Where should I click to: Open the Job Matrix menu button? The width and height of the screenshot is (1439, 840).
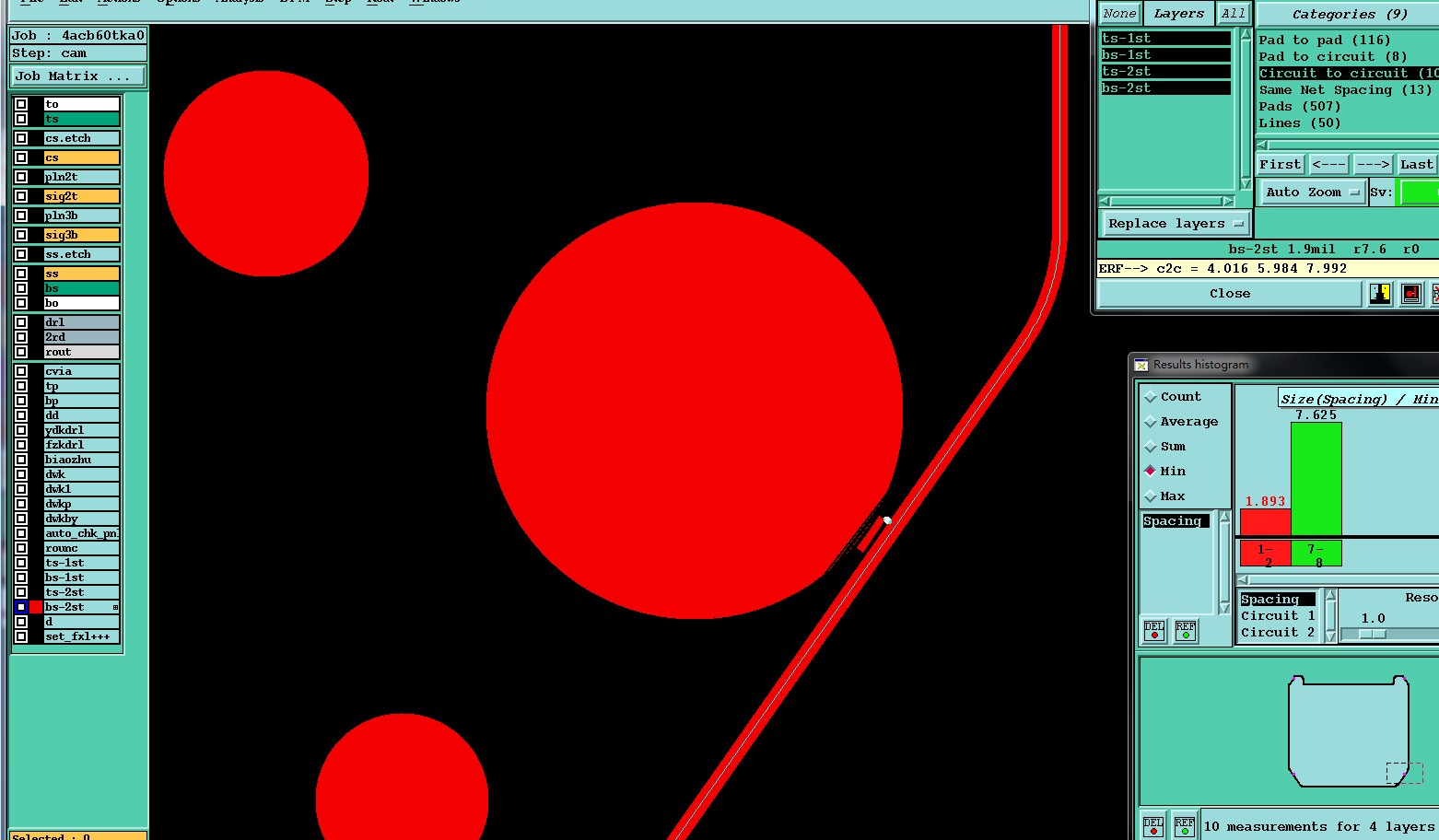[78, 76]
